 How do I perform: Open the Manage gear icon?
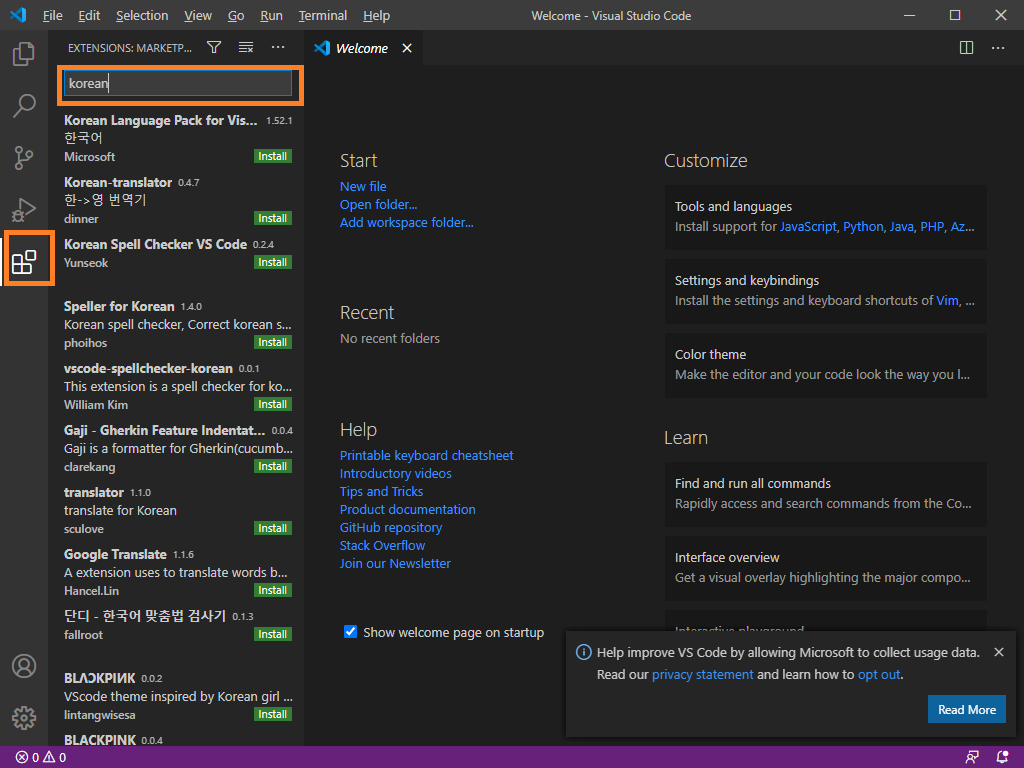[24, 718]
